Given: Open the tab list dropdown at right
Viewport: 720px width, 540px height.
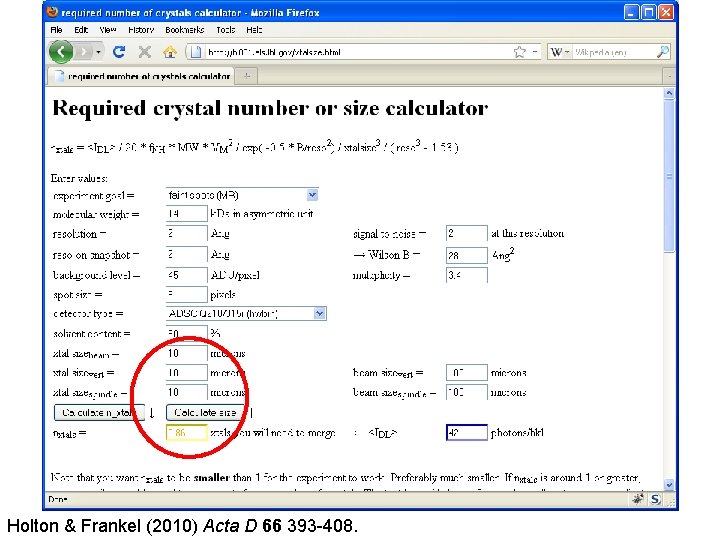Looking at the screenshot, I should coord(669,76).
